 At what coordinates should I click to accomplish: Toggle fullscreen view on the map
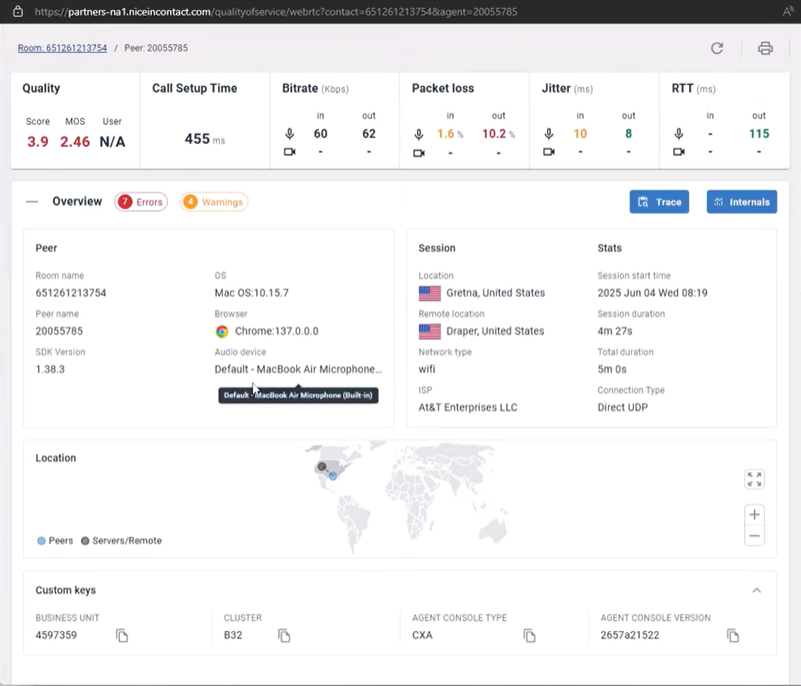pos(755,479)
